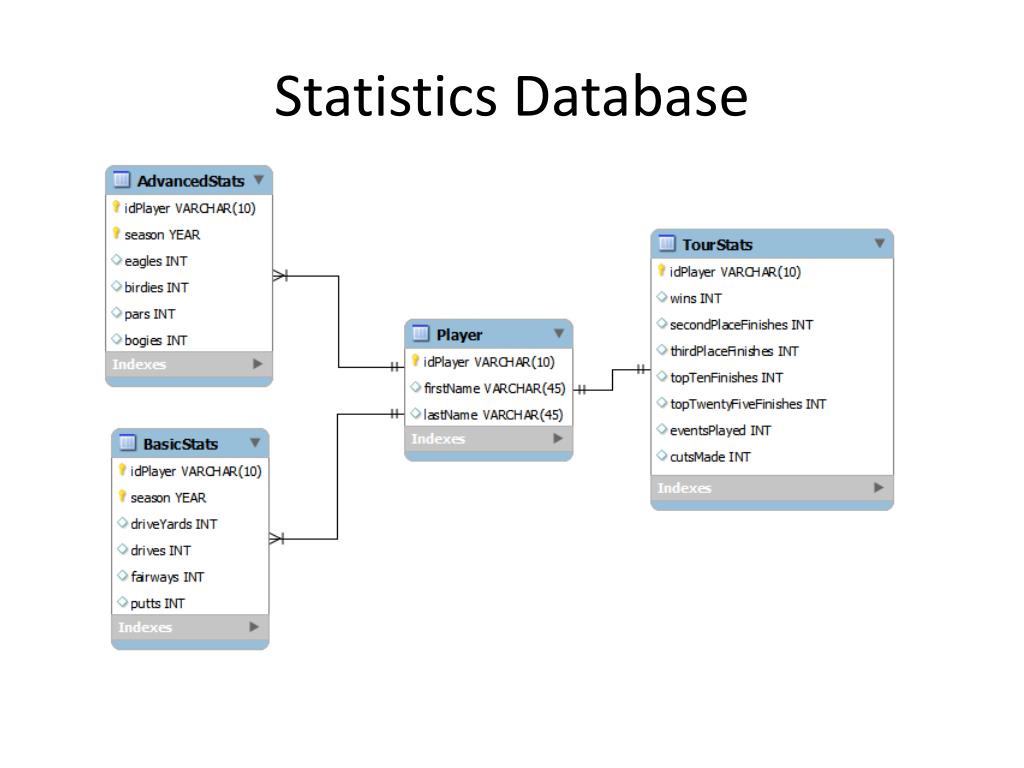
Task: Select 'drives INT' column text
Action: click(161, 551)
